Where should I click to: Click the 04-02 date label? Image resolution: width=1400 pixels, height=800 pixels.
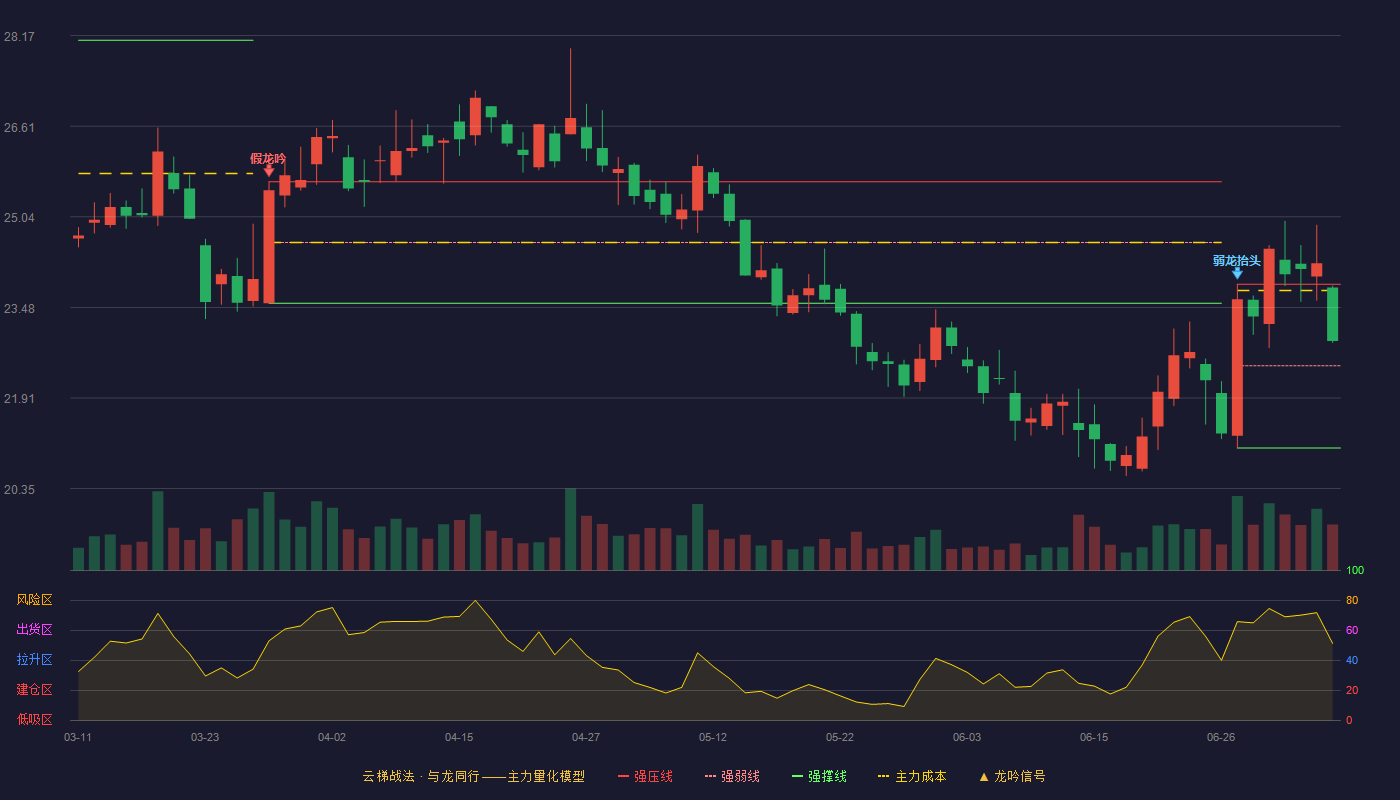[332, 737]
